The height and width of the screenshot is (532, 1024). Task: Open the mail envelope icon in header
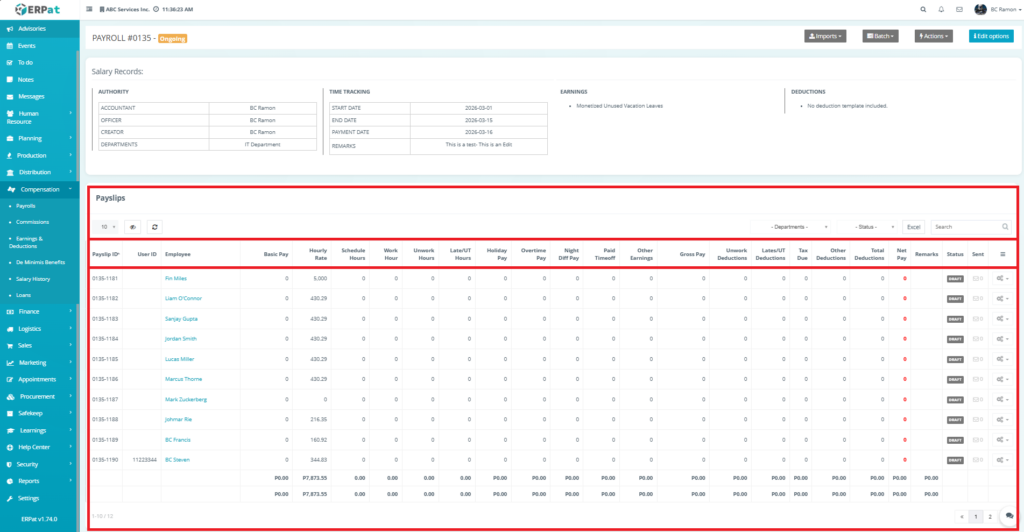pyautogui.click(x=959, y=9)
